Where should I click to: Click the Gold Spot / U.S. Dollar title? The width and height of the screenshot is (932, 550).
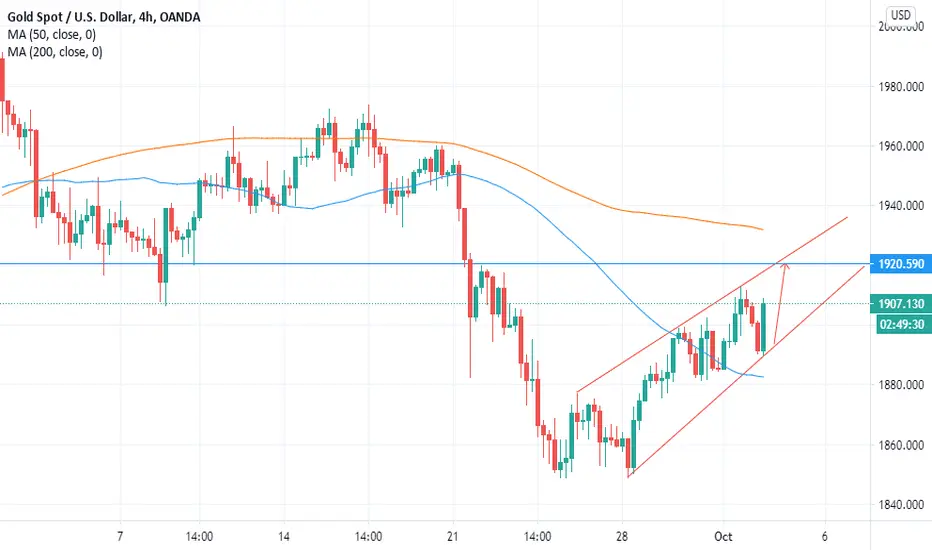click(x=70, y=17)
